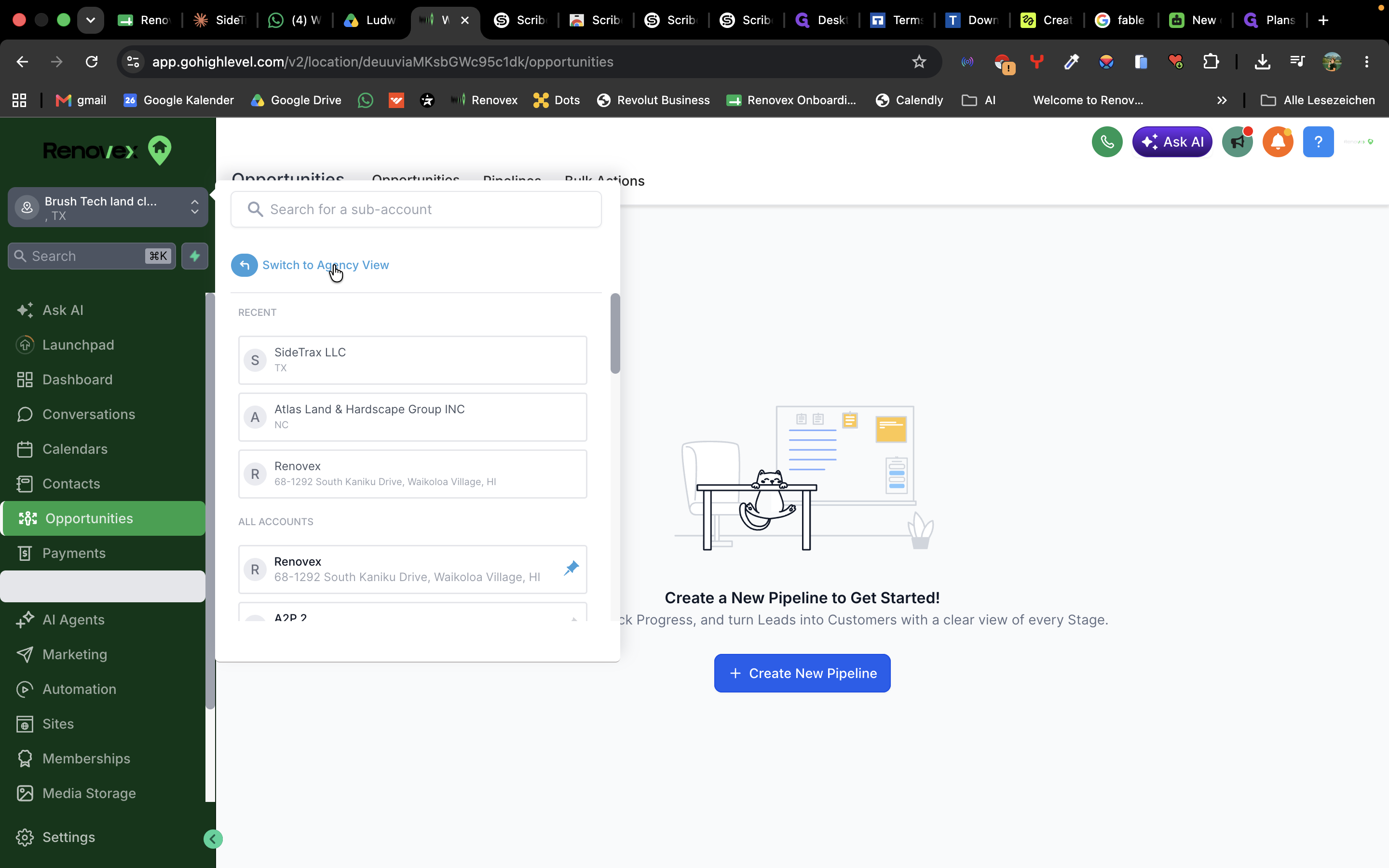Click the eyedropper extension icon
This screenshot has height=868, width=1389.
point(1071,61)
